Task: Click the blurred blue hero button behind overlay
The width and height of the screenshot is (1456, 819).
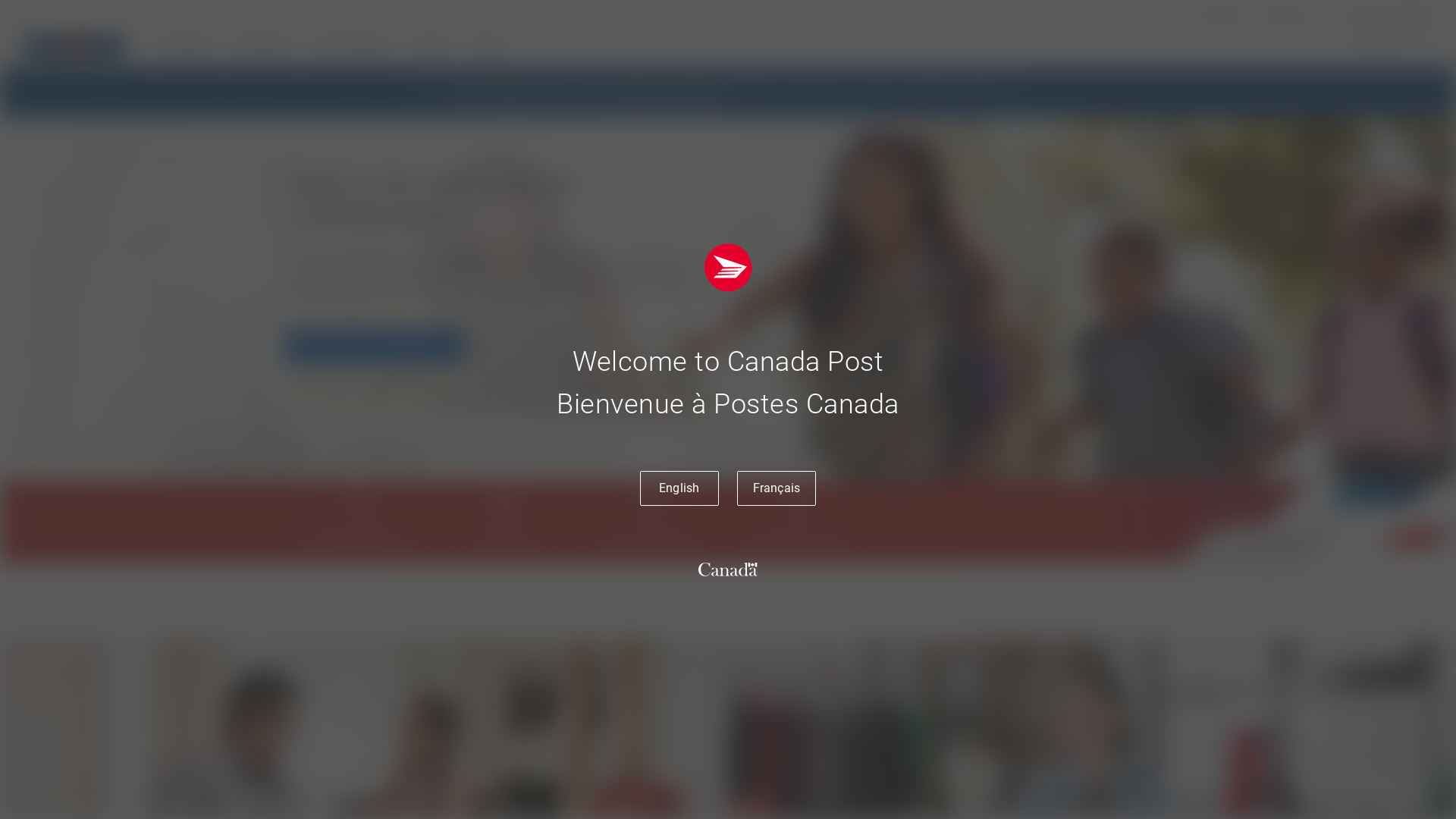Action: pos(375,347)
